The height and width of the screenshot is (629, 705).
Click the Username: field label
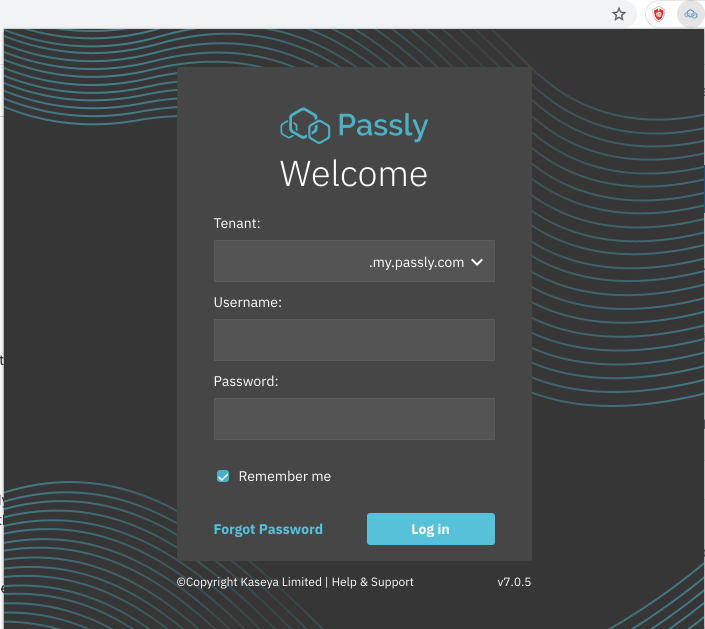point(248,302)
